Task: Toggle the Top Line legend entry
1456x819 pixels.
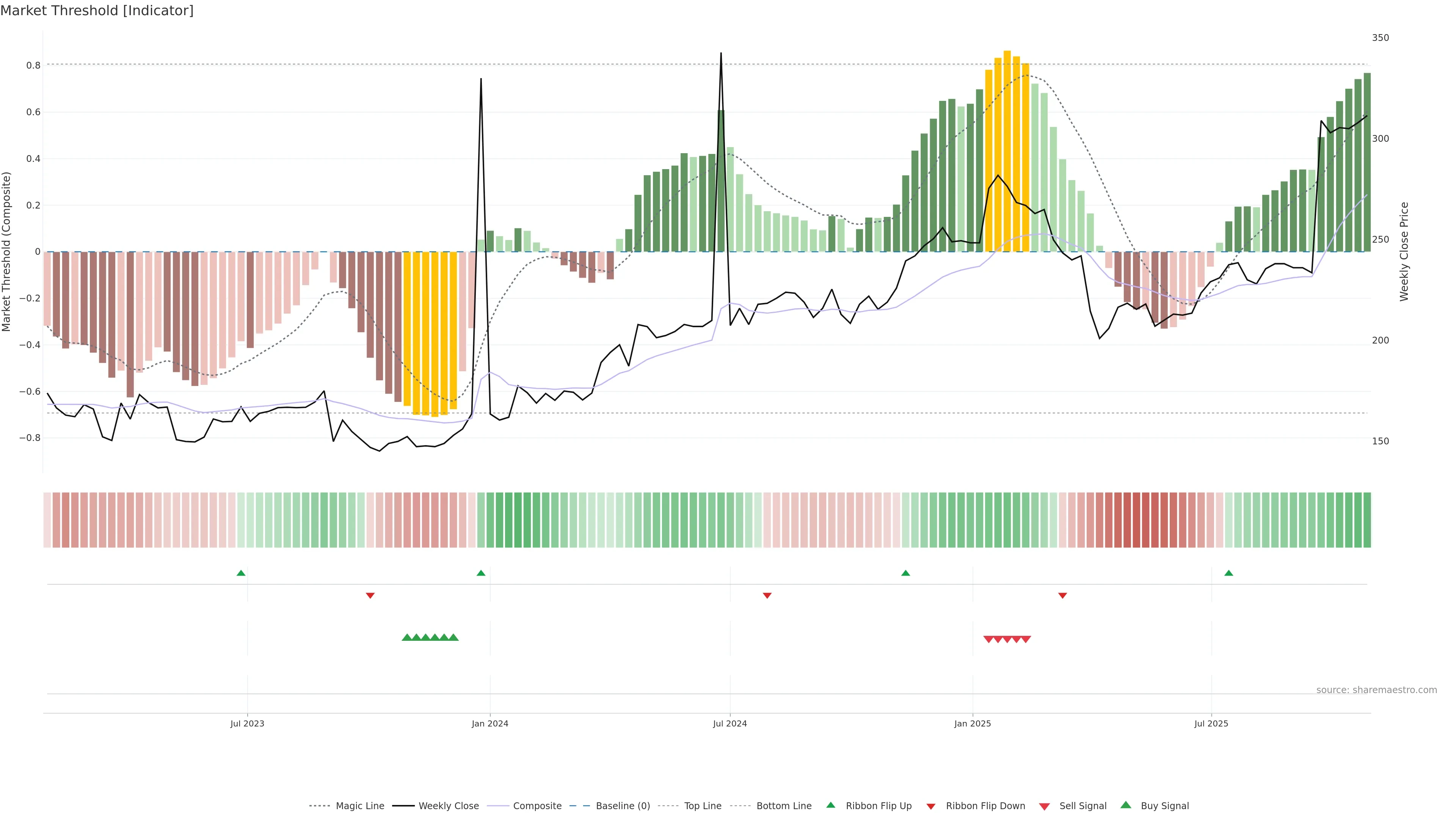Action: [x=703, y=806]
